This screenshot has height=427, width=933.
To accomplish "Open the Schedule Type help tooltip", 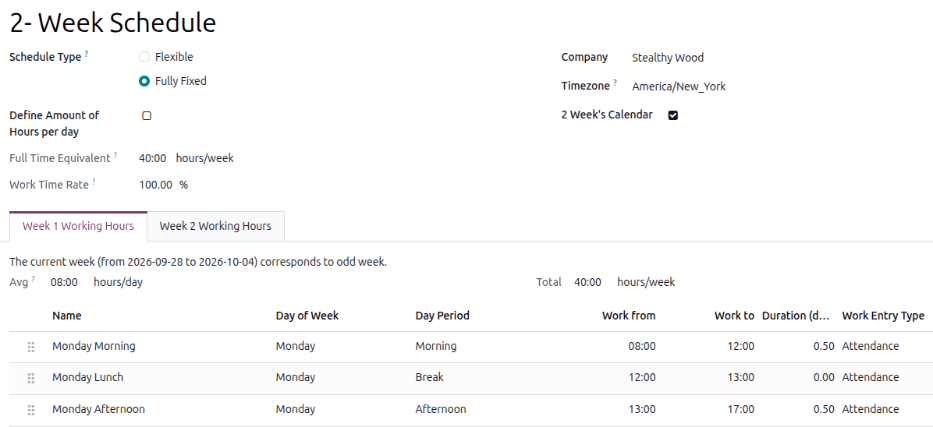I will pyautogui.click(x=86, y=54).
